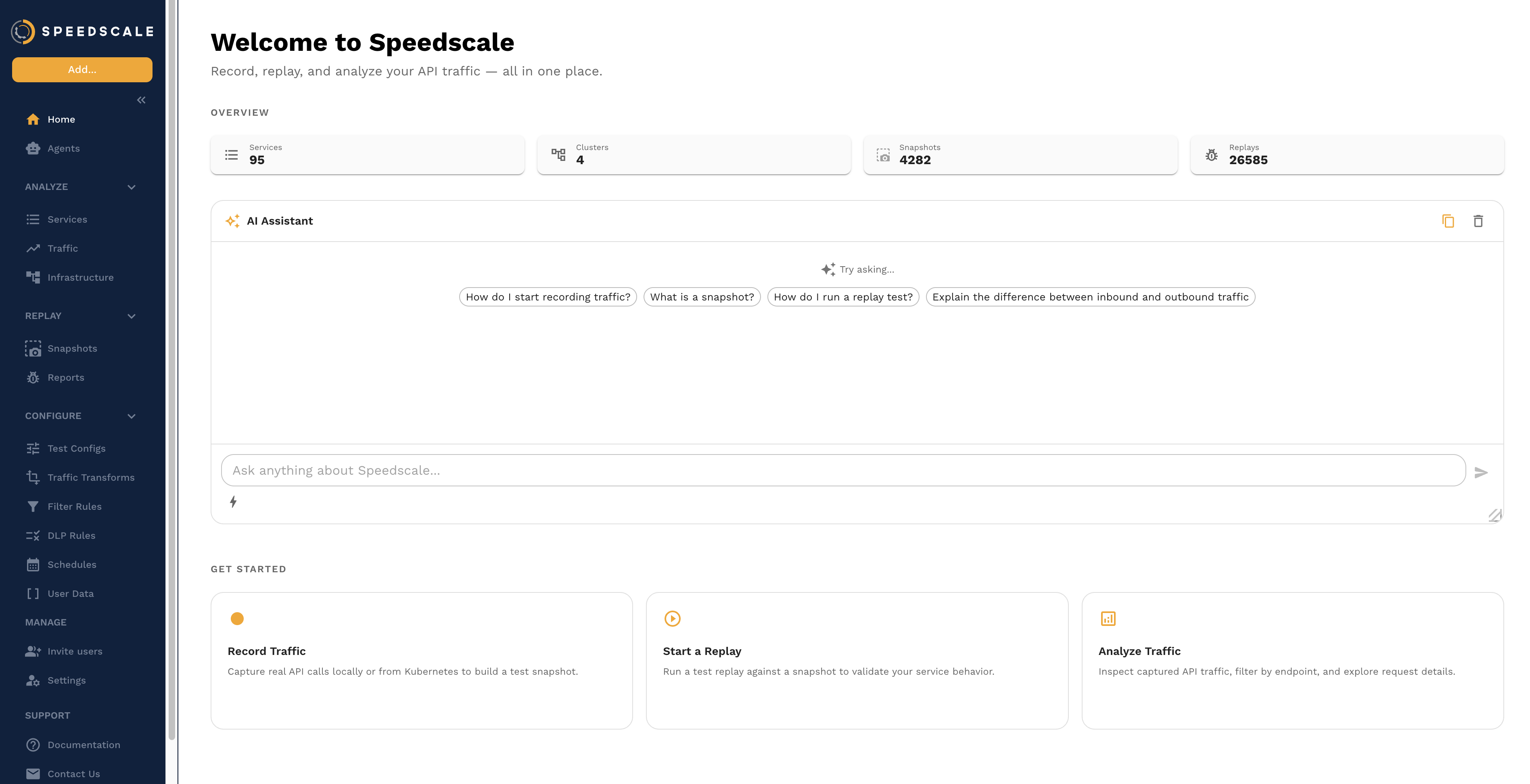The image size is (1530, 784).
Task: Collapse the sidebar with the double chevron
Action: point(141,100)
